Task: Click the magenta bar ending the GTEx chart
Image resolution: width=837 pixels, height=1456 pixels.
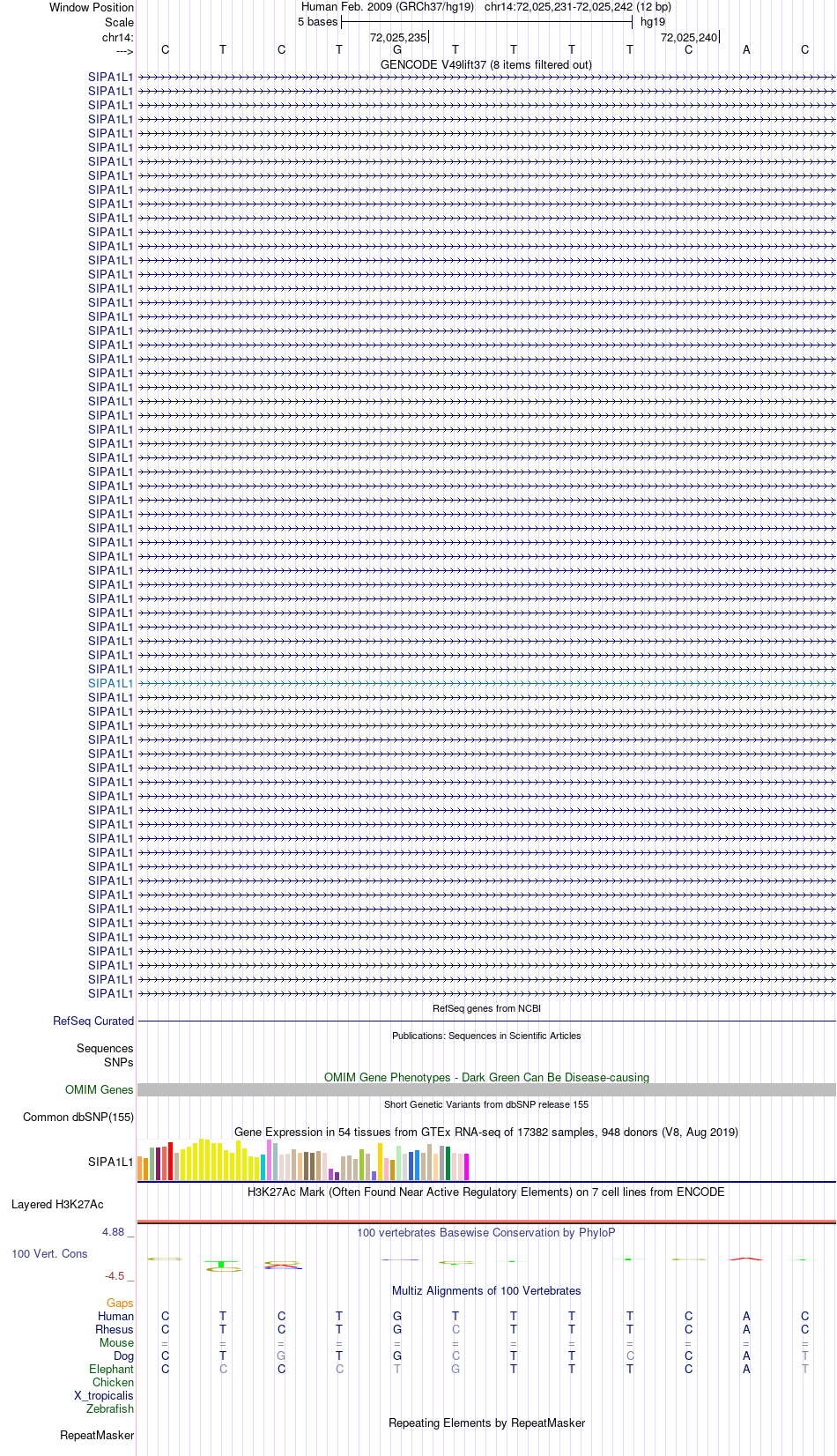Action: 466,1167
